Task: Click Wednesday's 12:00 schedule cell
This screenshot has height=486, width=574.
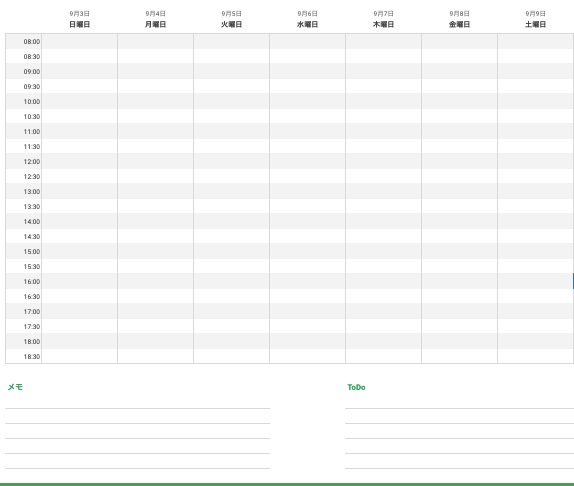Action: click(x=308, y=162)
